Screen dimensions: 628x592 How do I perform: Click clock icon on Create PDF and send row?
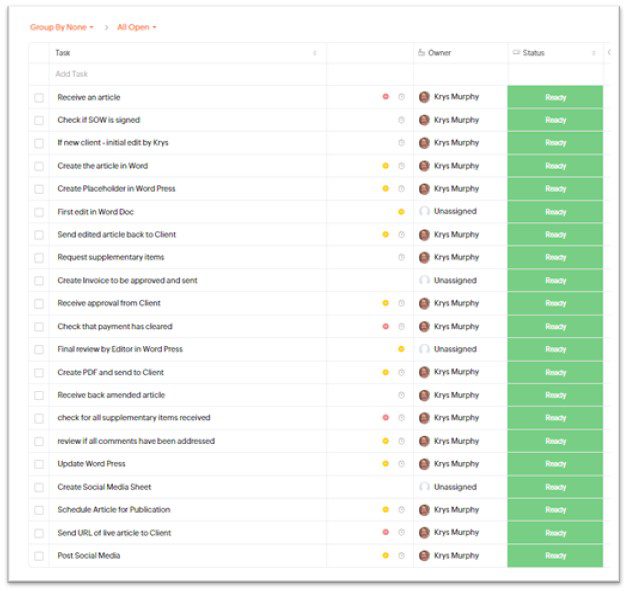pyautogui.click(x=401, y=373)
